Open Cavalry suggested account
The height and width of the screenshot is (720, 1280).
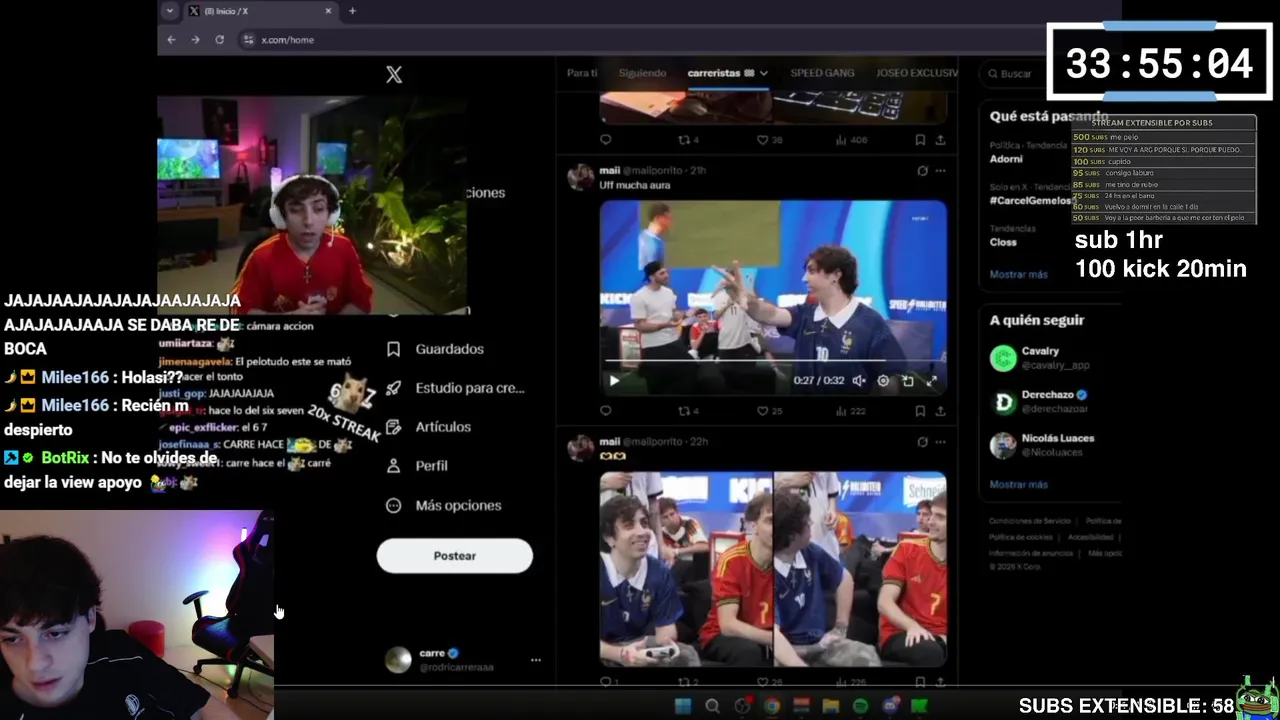point(1040,358)
